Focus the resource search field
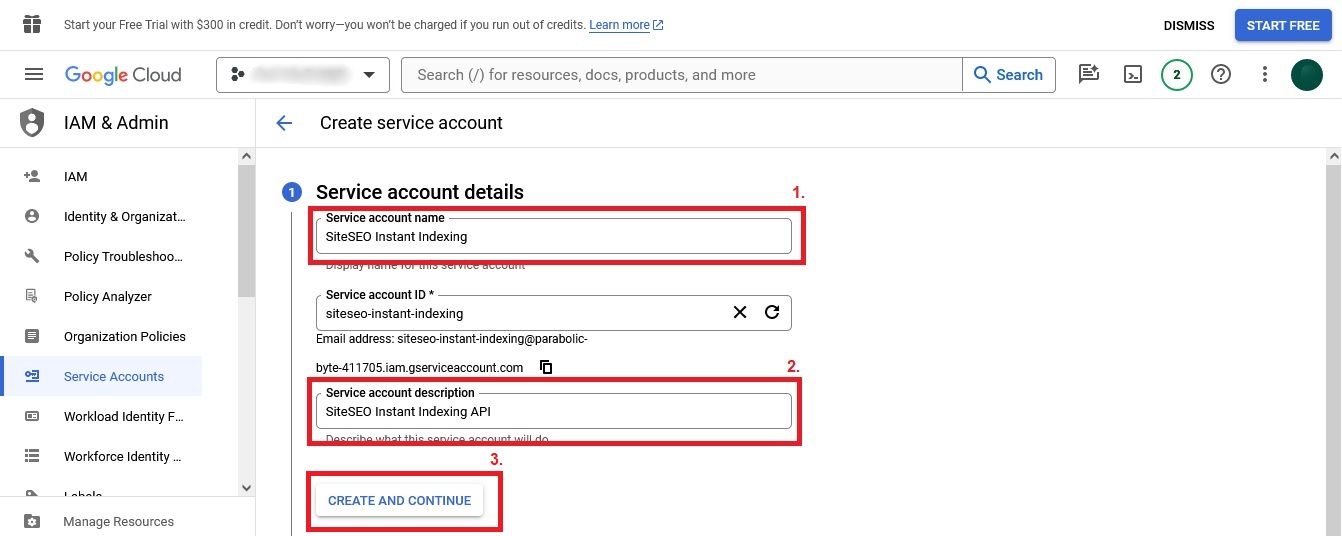 click(x=682, y=75)
